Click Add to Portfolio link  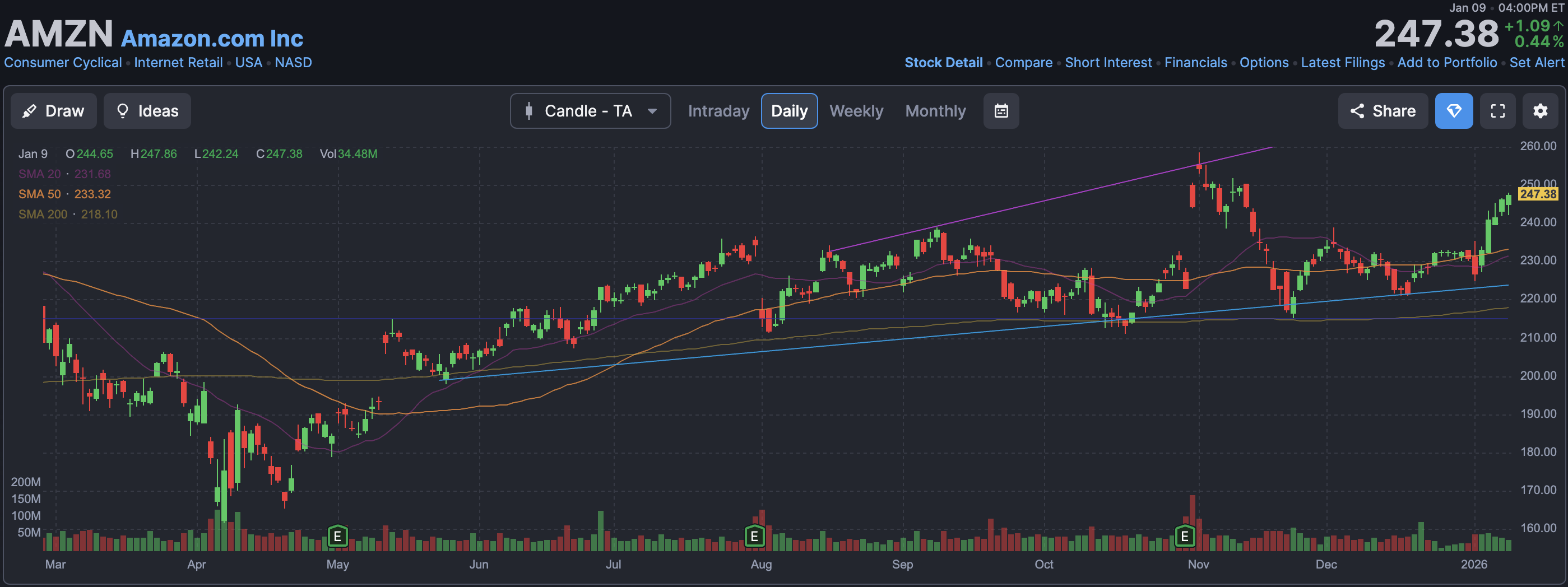tap(1447, 63)
